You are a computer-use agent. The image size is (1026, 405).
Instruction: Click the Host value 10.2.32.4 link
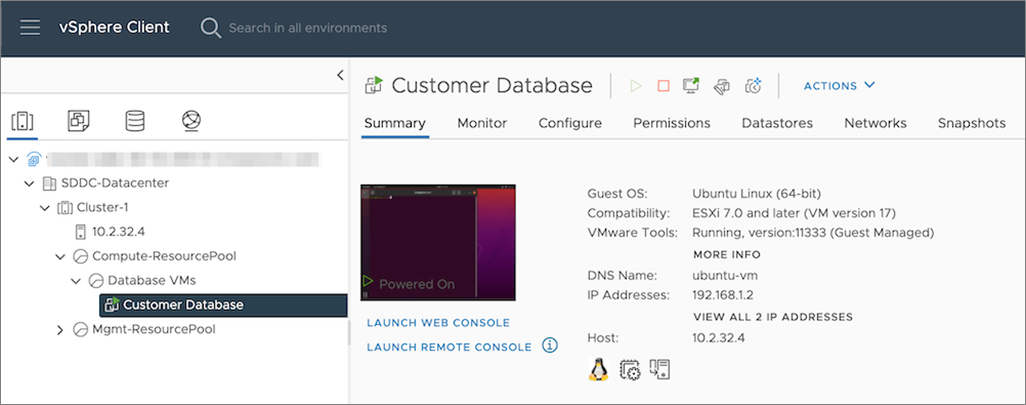718,338
